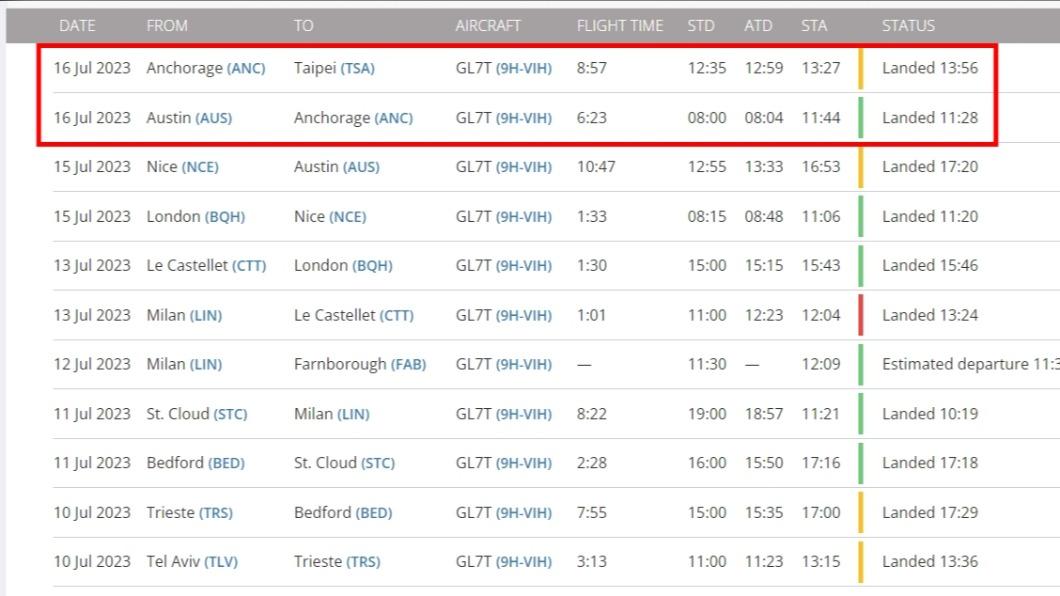The image size is (1060, 596).
Task: Select the 'Landed 17:18' status text
Action: (930, 462)
